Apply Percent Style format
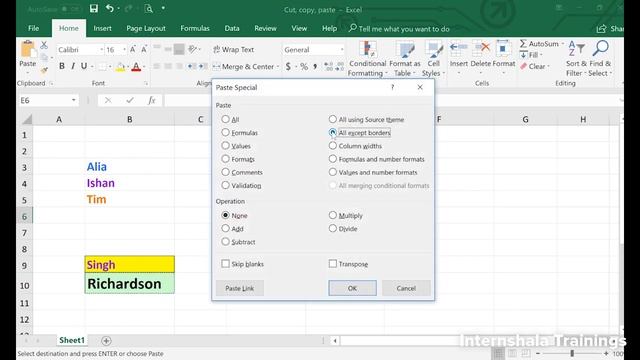This screenshot has height=360, width=640. click(304, 67)
